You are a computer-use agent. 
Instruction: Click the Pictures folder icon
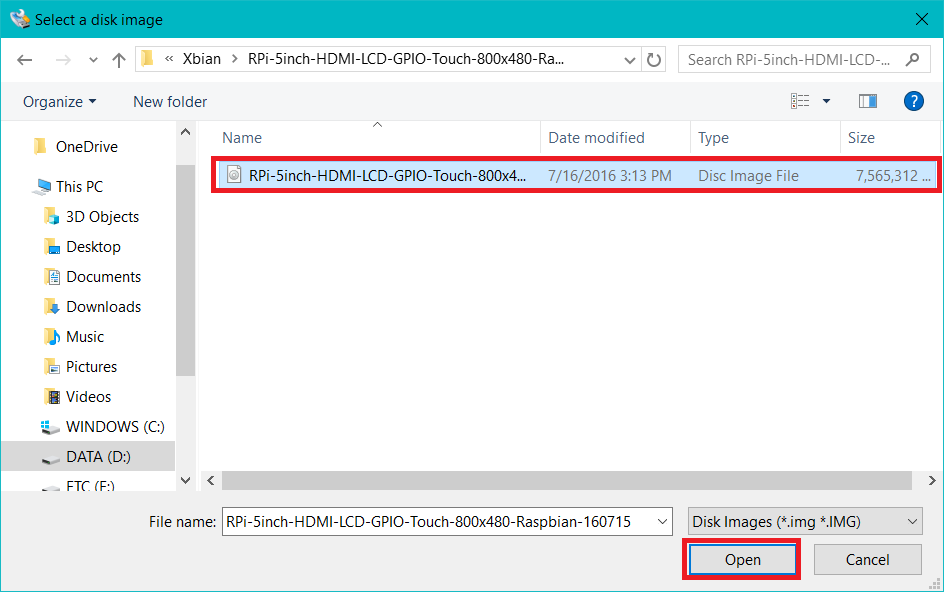coord(52,367)
